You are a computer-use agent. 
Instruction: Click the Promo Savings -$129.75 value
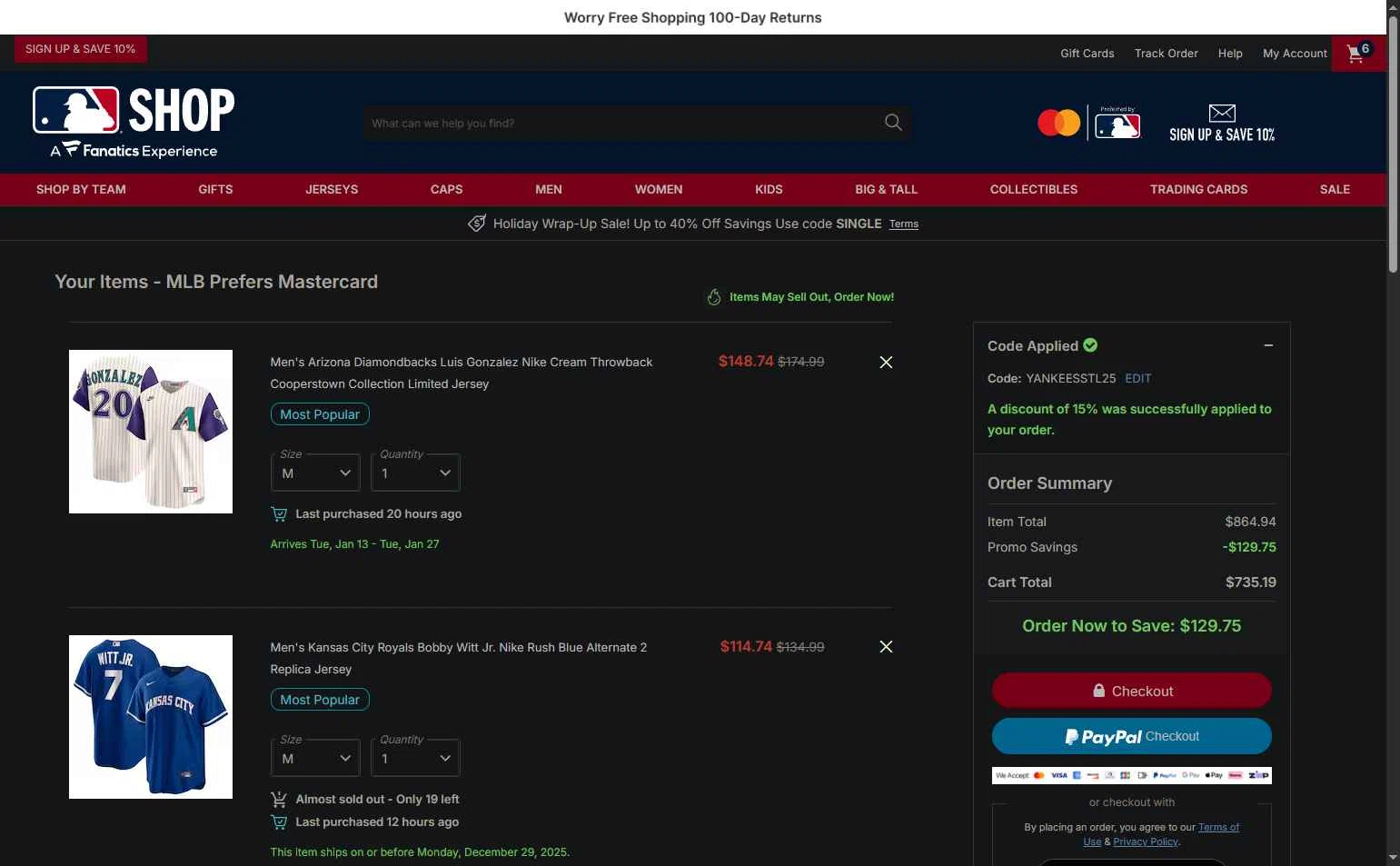tap(1249, 547)
